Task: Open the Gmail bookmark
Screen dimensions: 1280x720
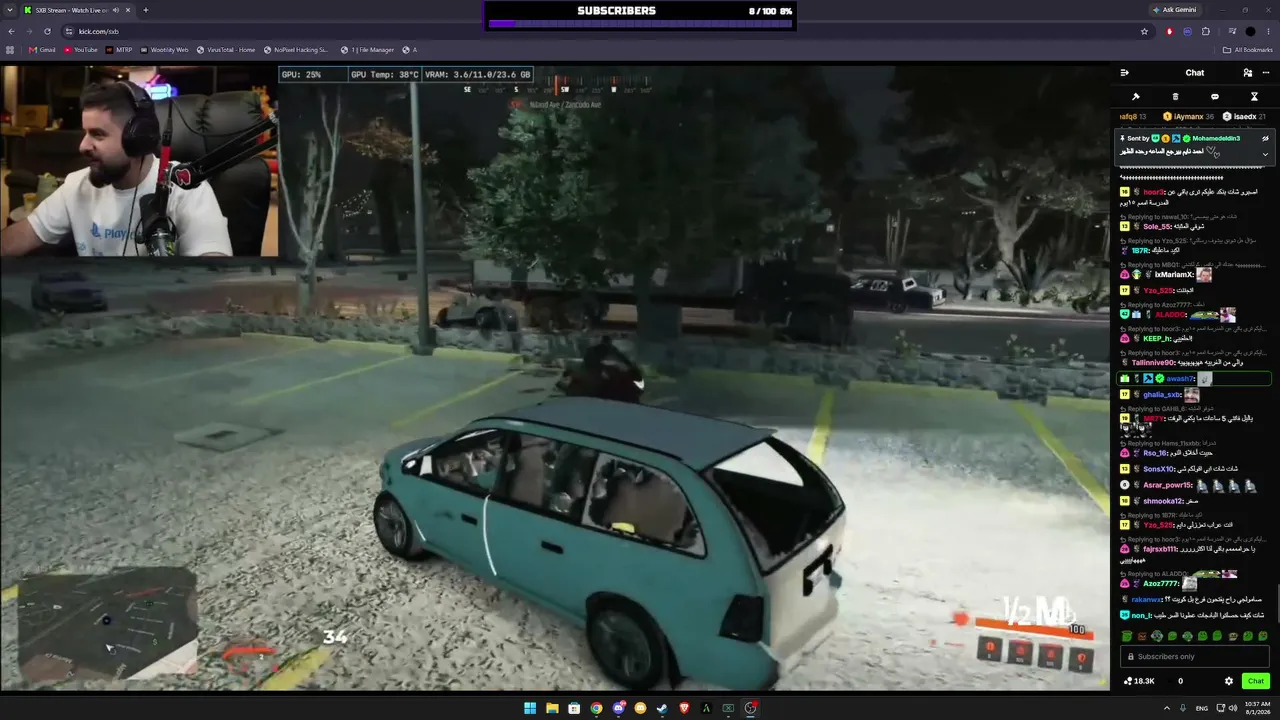Action: click(42, 50)
